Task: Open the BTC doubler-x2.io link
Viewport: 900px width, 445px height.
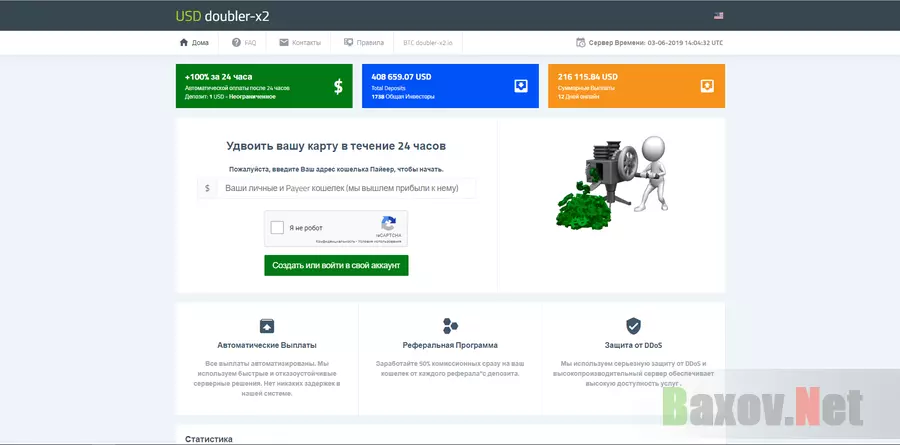Action: pos(428,43)
